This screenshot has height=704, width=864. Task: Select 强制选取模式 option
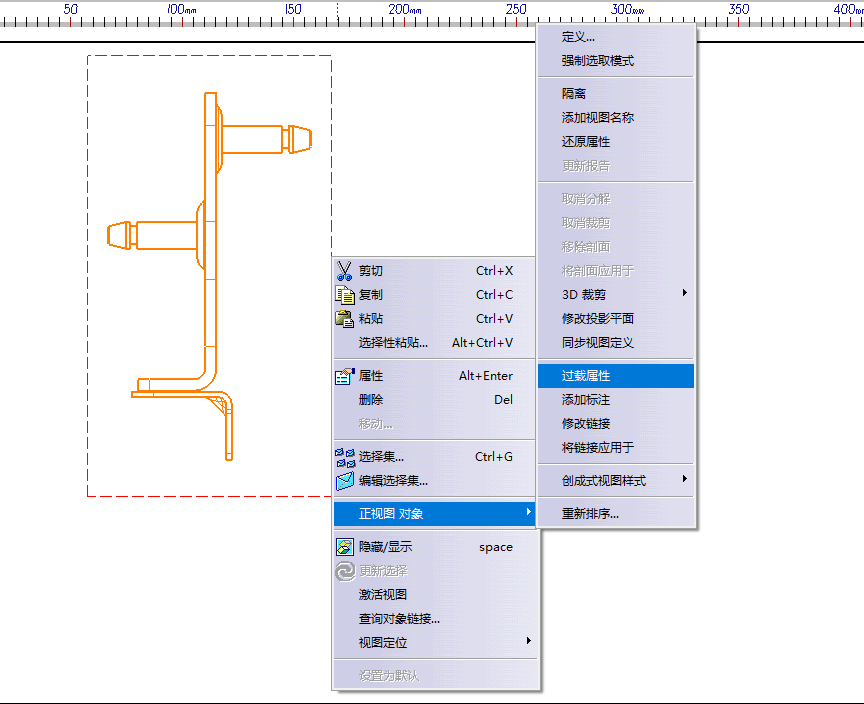coord(597,61)
